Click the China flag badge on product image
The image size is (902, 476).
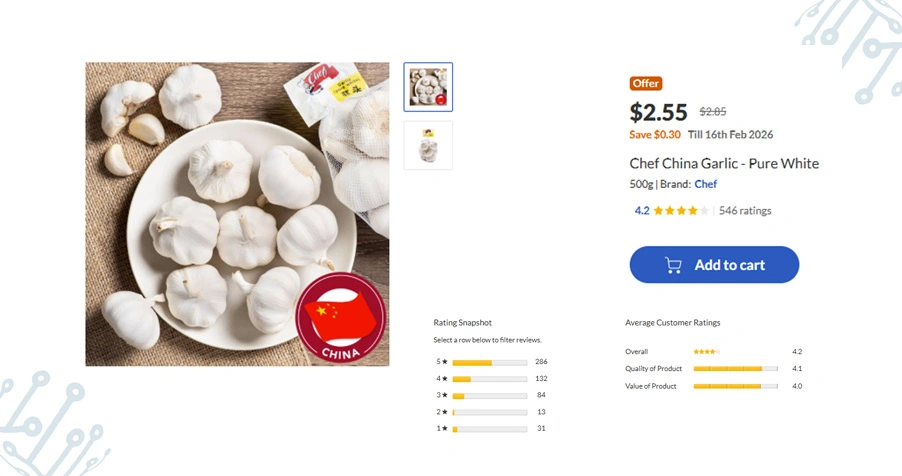(341, 320)
